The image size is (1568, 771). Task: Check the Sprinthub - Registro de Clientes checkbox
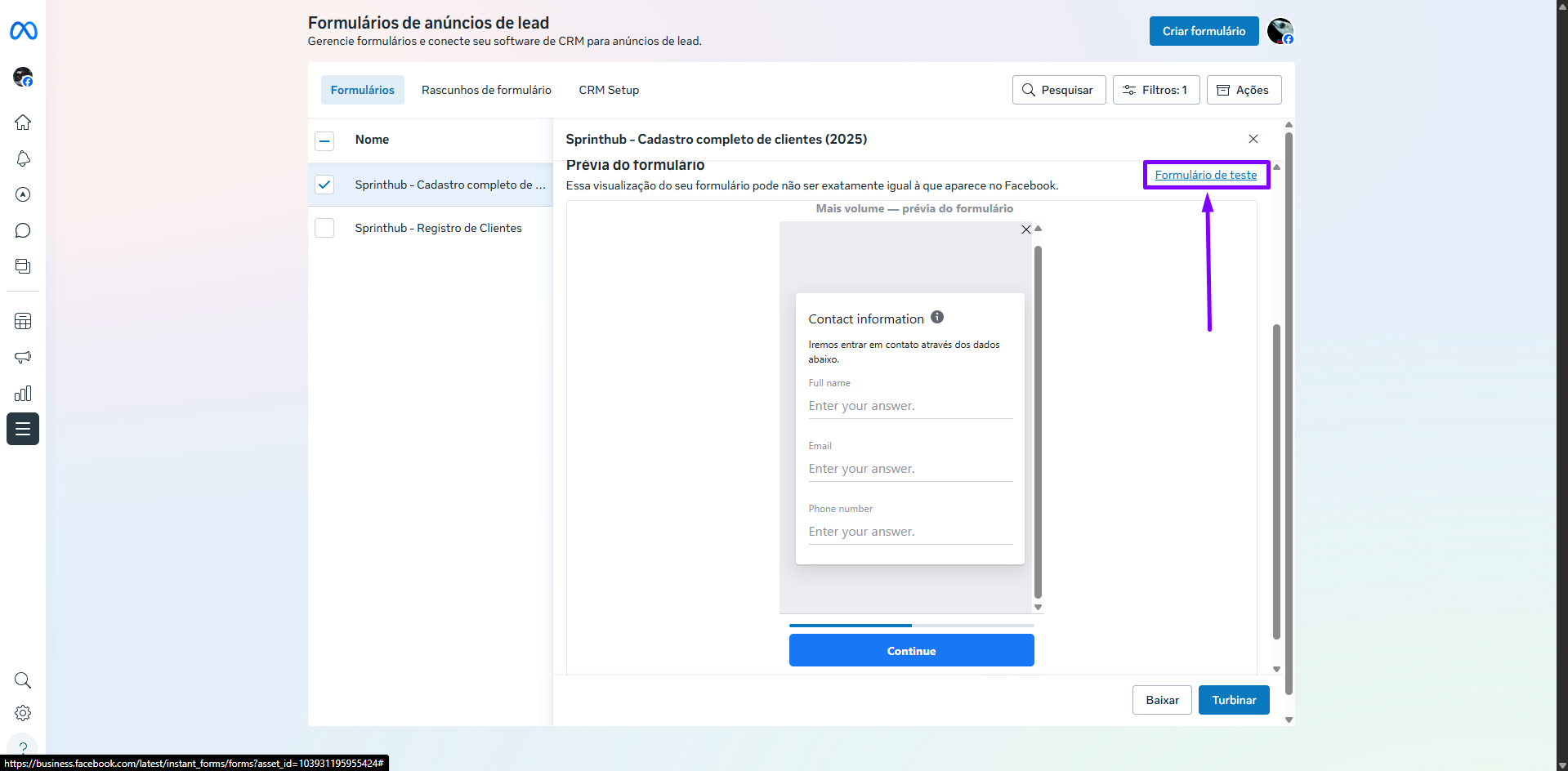[324, 228]
